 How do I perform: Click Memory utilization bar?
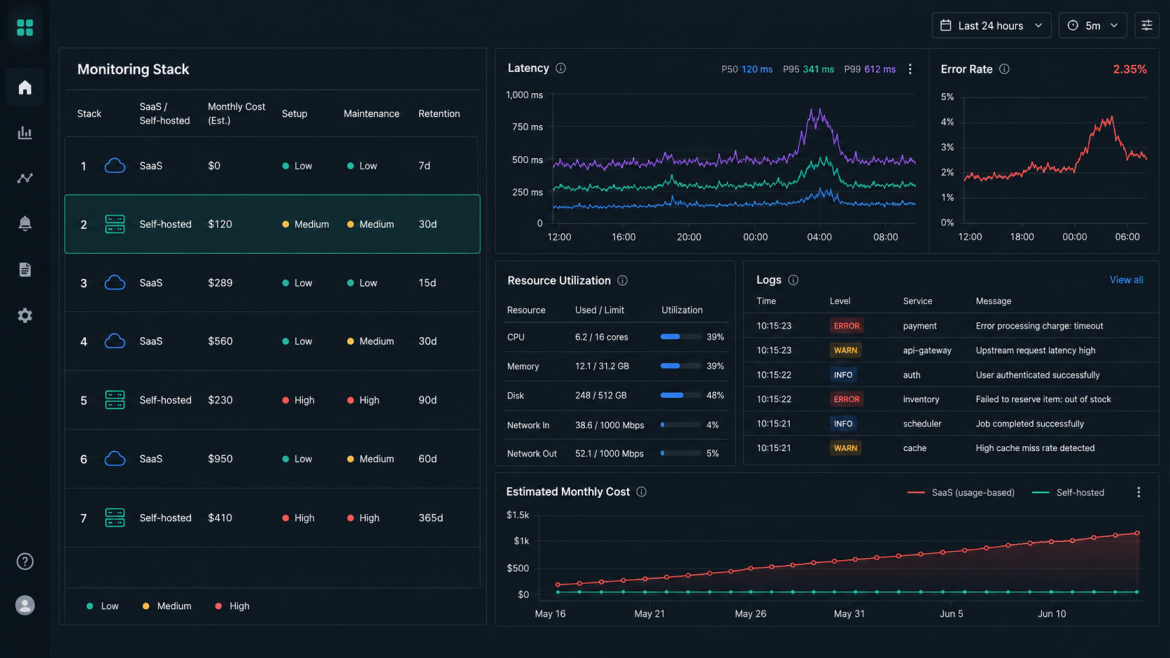pos(680,366)
